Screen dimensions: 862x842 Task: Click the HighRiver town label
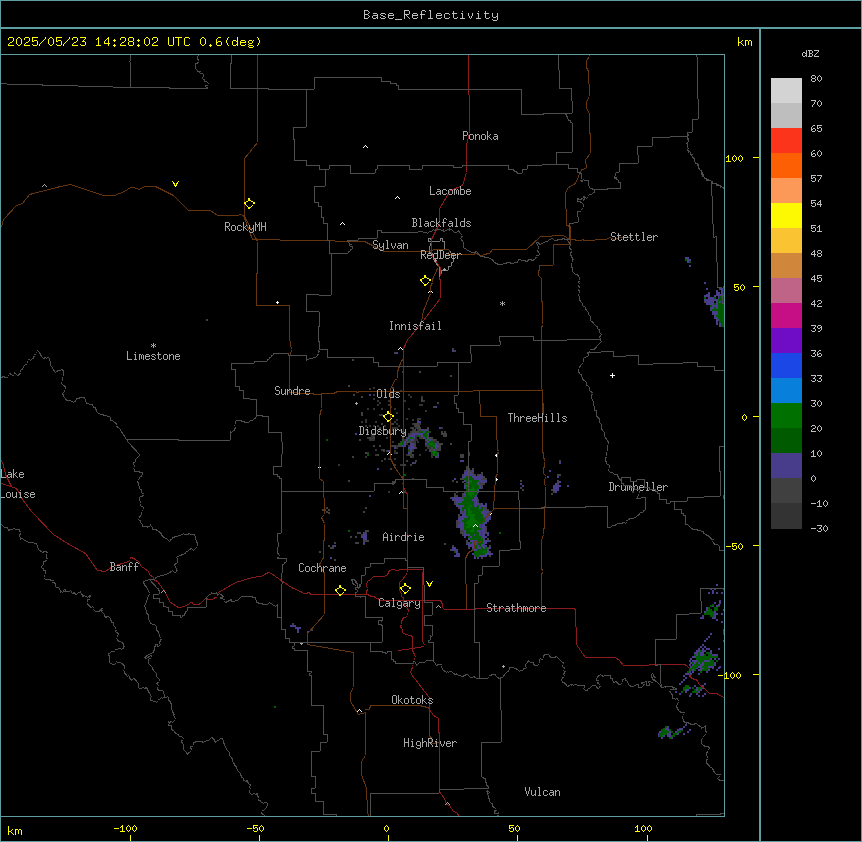(430, 743)
